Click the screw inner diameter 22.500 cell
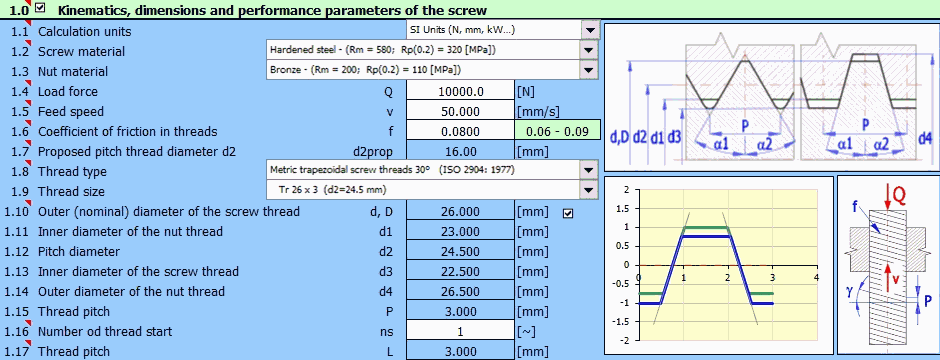Screen dimensions: 940x360 pos(460,271)
